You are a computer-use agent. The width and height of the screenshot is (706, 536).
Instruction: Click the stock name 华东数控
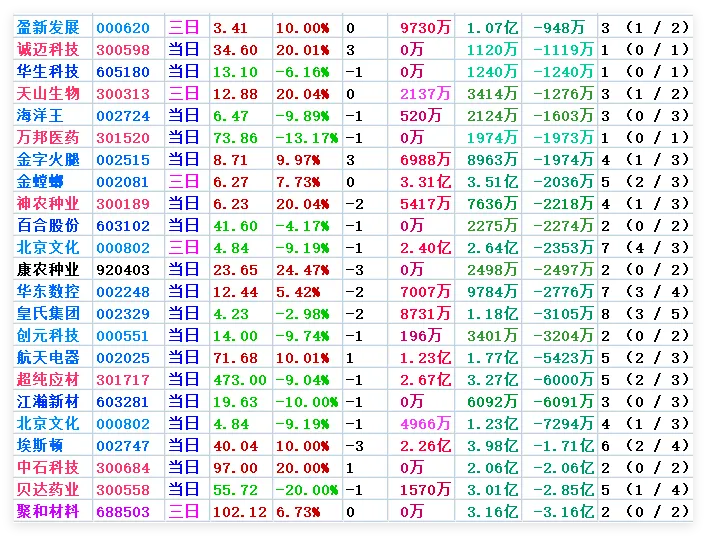[x=48, y=292]
